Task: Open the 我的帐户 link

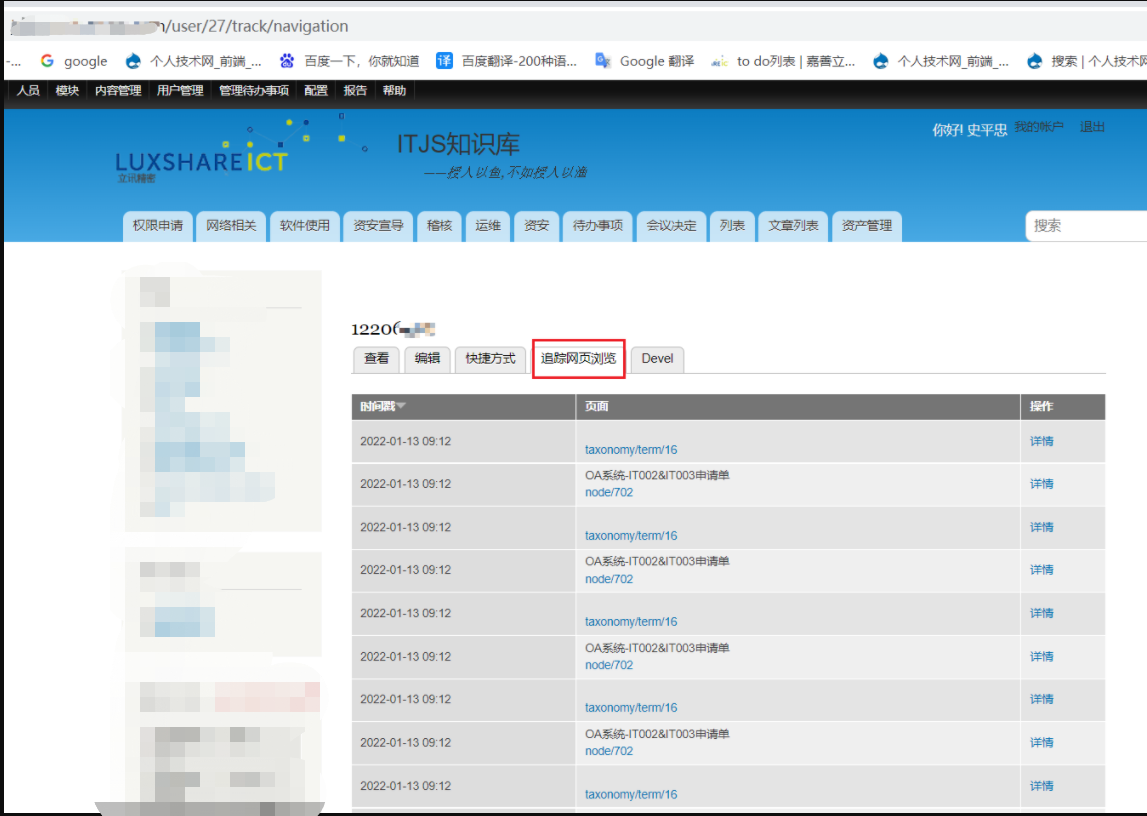Action: click(1039, 127)
